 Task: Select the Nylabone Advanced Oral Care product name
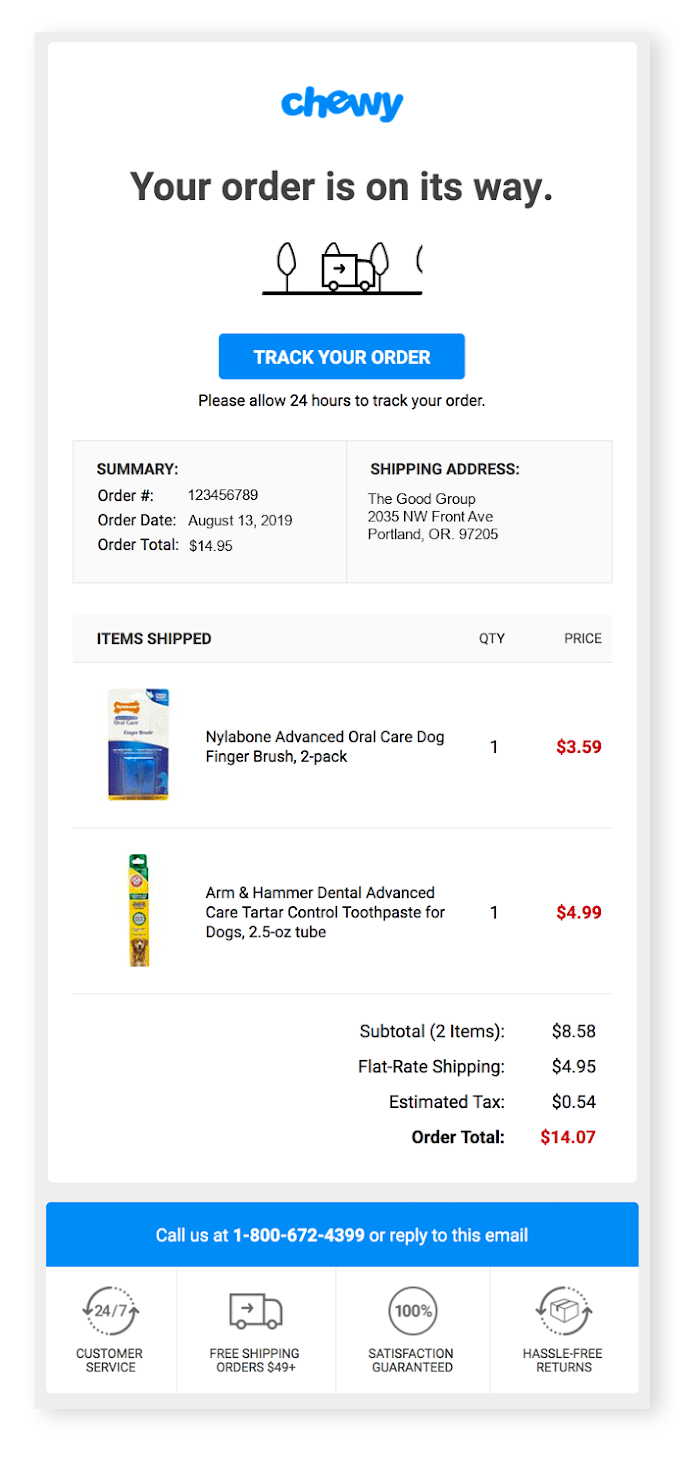point(324,747)
